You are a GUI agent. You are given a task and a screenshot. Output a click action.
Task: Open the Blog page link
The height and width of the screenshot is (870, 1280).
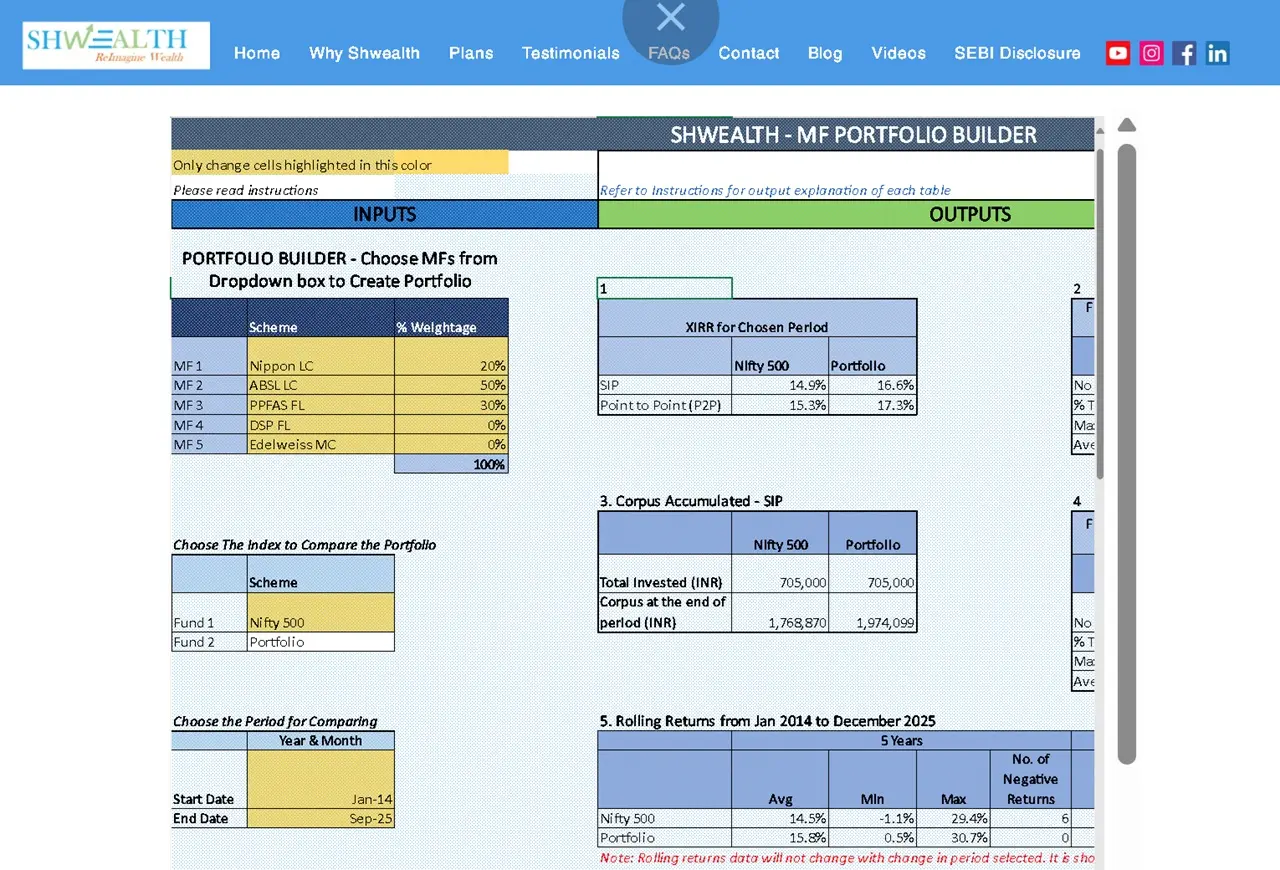(x=825, y=53)
